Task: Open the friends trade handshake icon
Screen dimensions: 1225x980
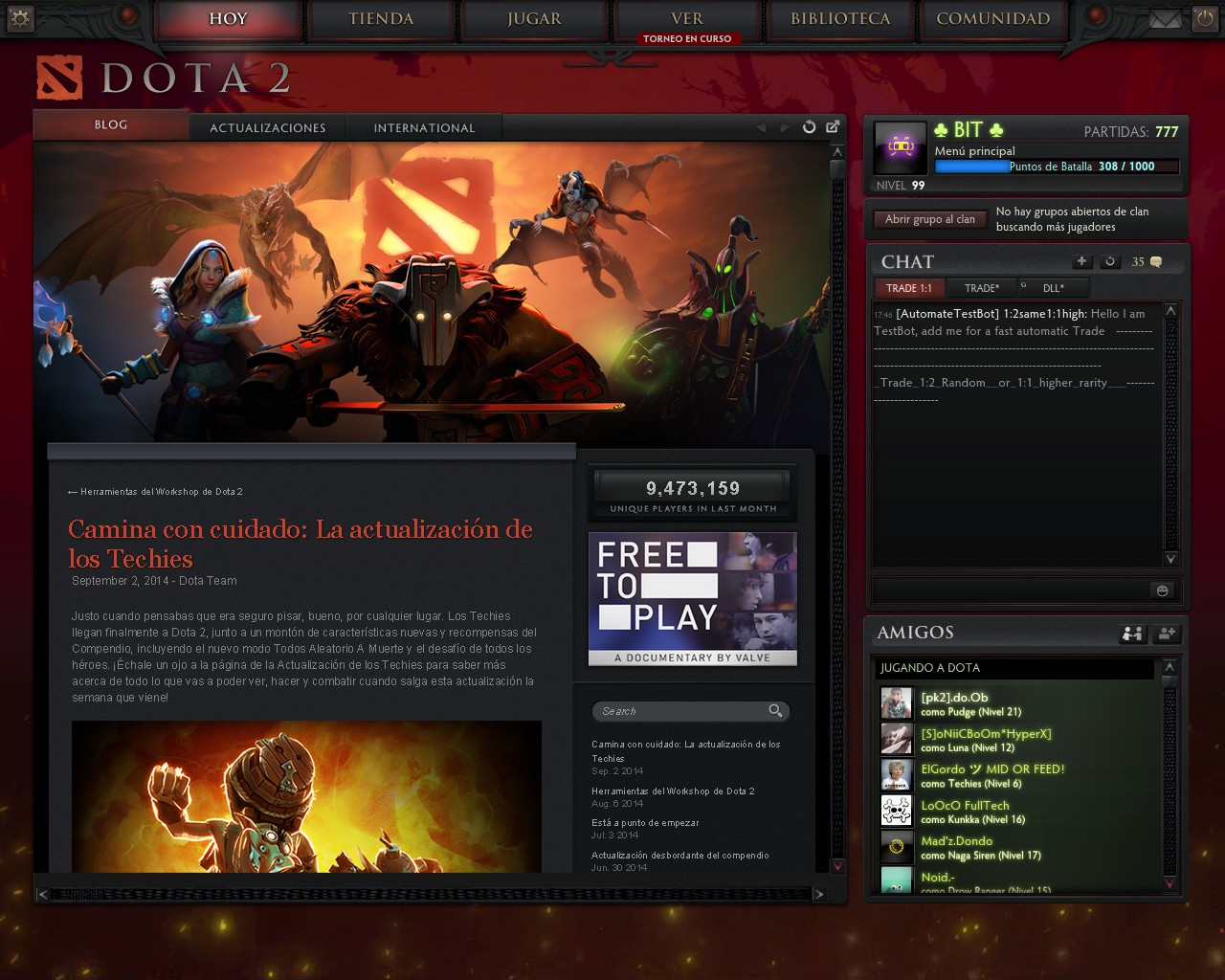Action: coord(1132,633)
